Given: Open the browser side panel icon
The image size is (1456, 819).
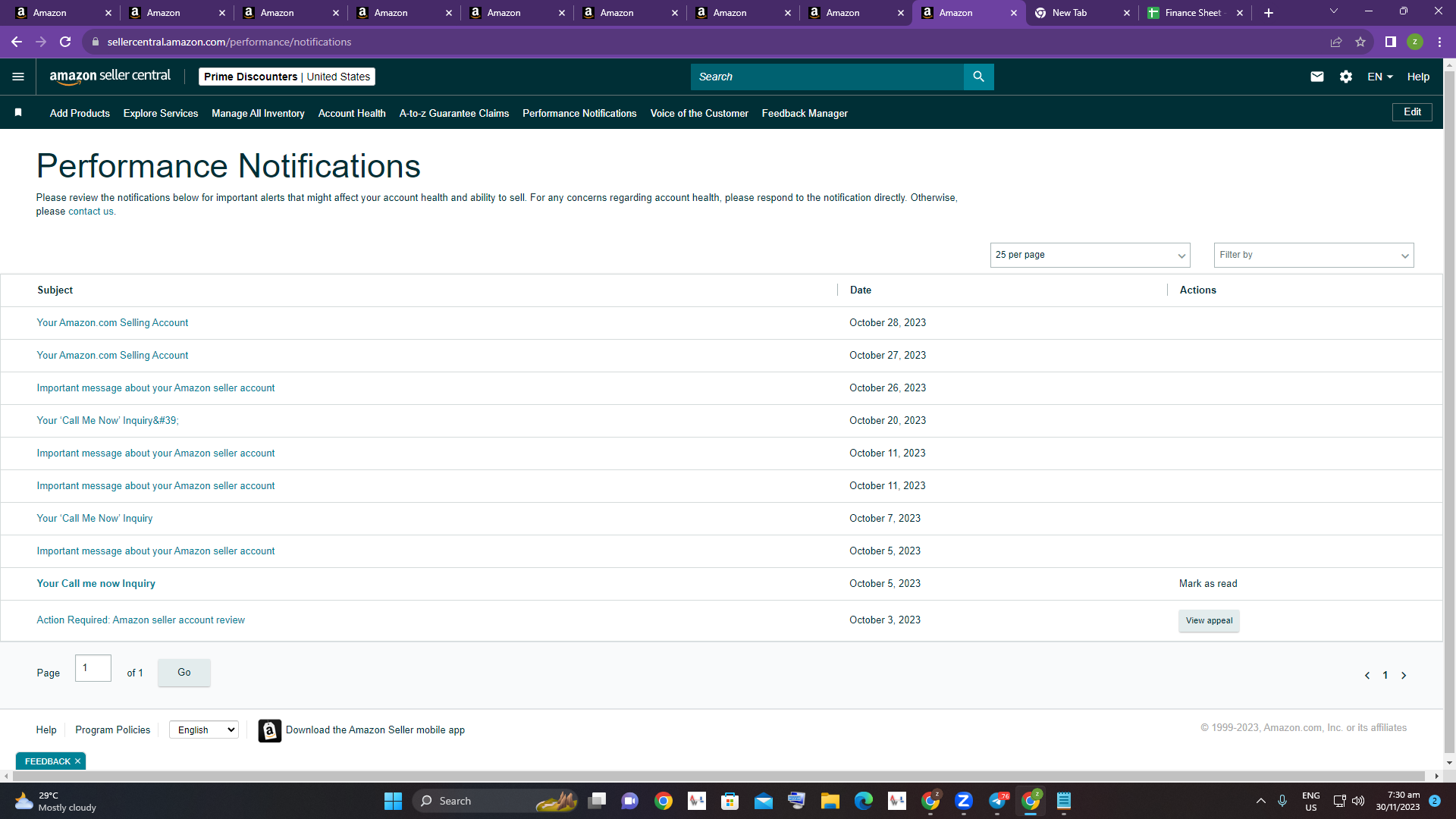Looking at the screenshot, I should pyautogui.click(x=1391, y=42).
